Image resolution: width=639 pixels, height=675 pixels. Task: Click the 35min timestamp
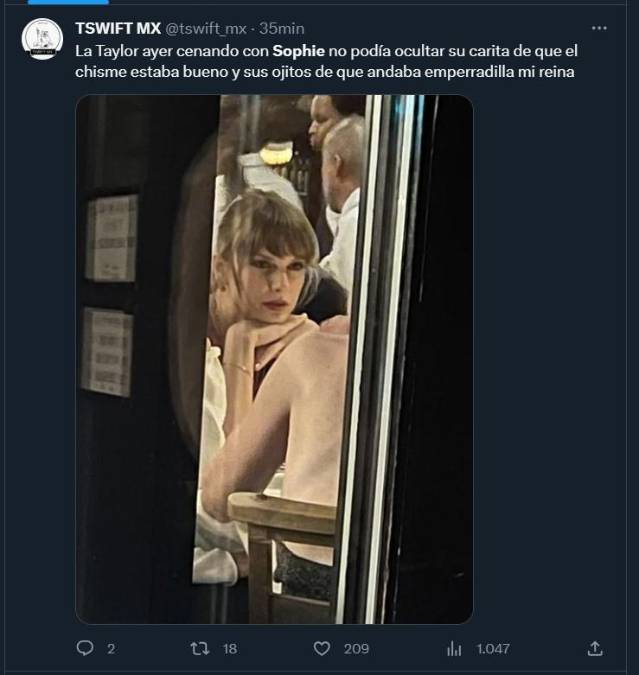(282, 28)
